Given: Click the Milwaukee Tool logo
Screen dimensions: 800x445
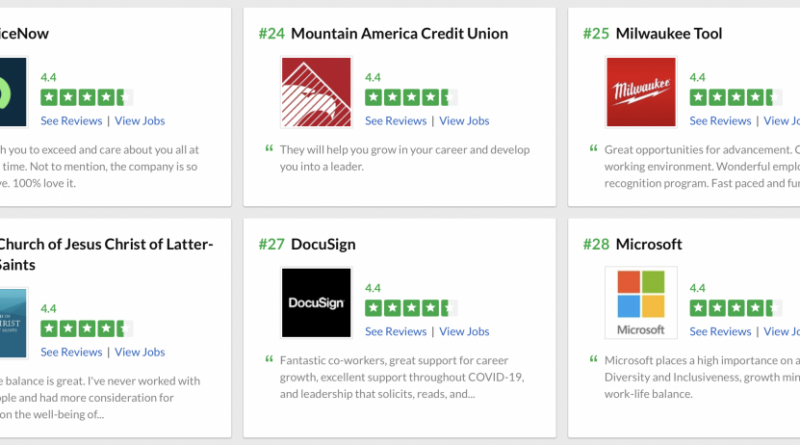Looking at the screenshot, I should 641,92.
